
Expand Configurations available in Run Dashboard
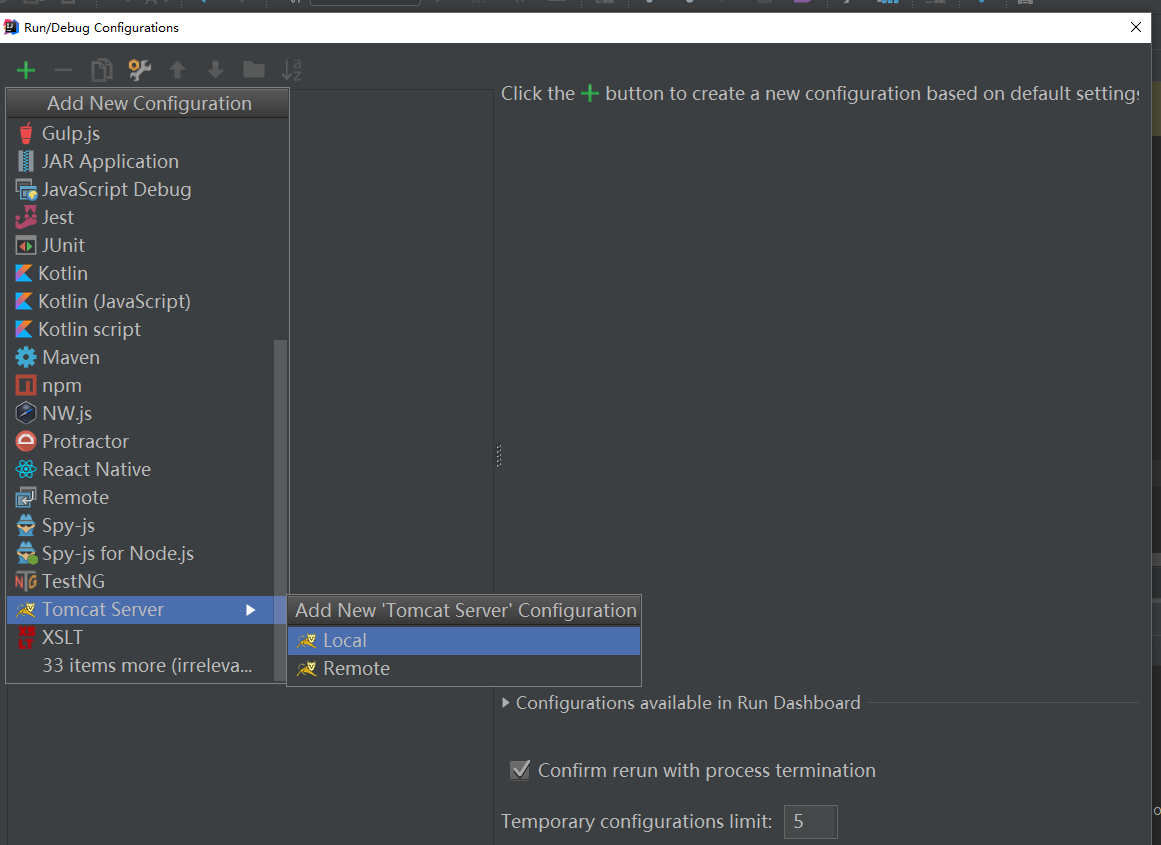tap(506, 703)
